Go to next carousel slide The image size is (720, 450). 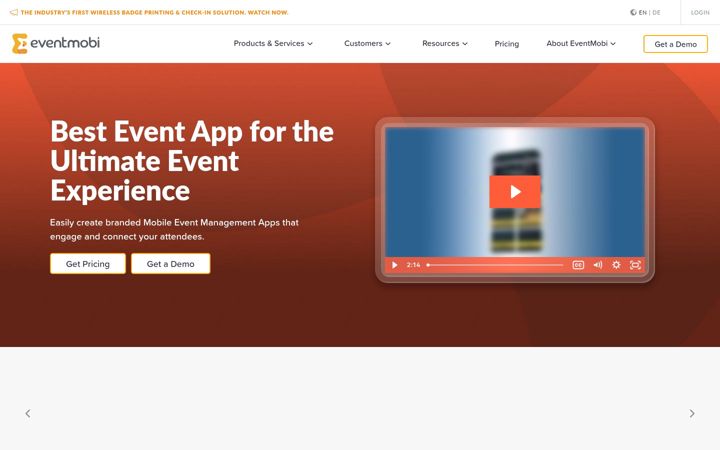tap(692, 413)
